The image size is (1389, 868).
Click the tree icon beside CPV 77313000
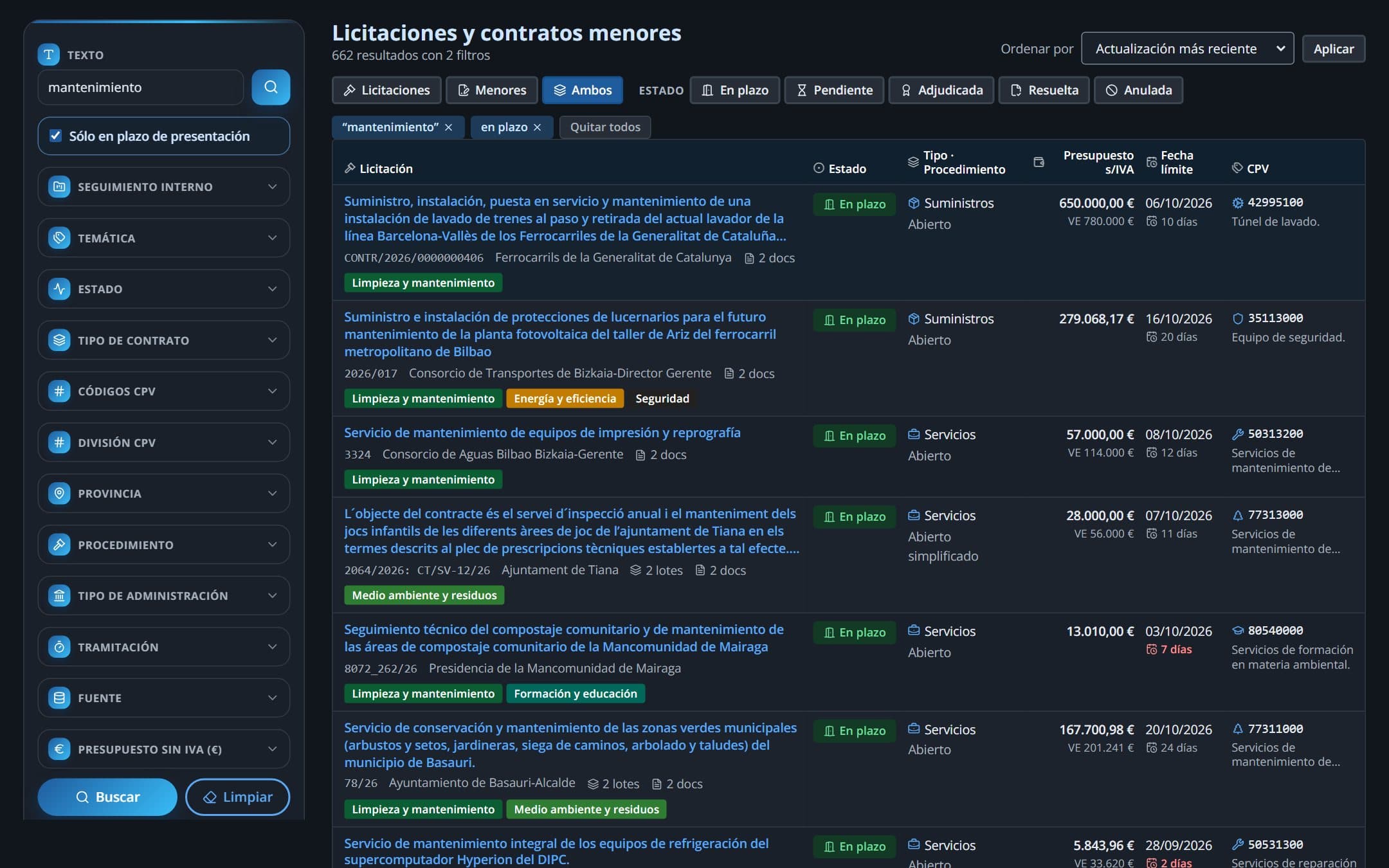[x=1237, y=515]
